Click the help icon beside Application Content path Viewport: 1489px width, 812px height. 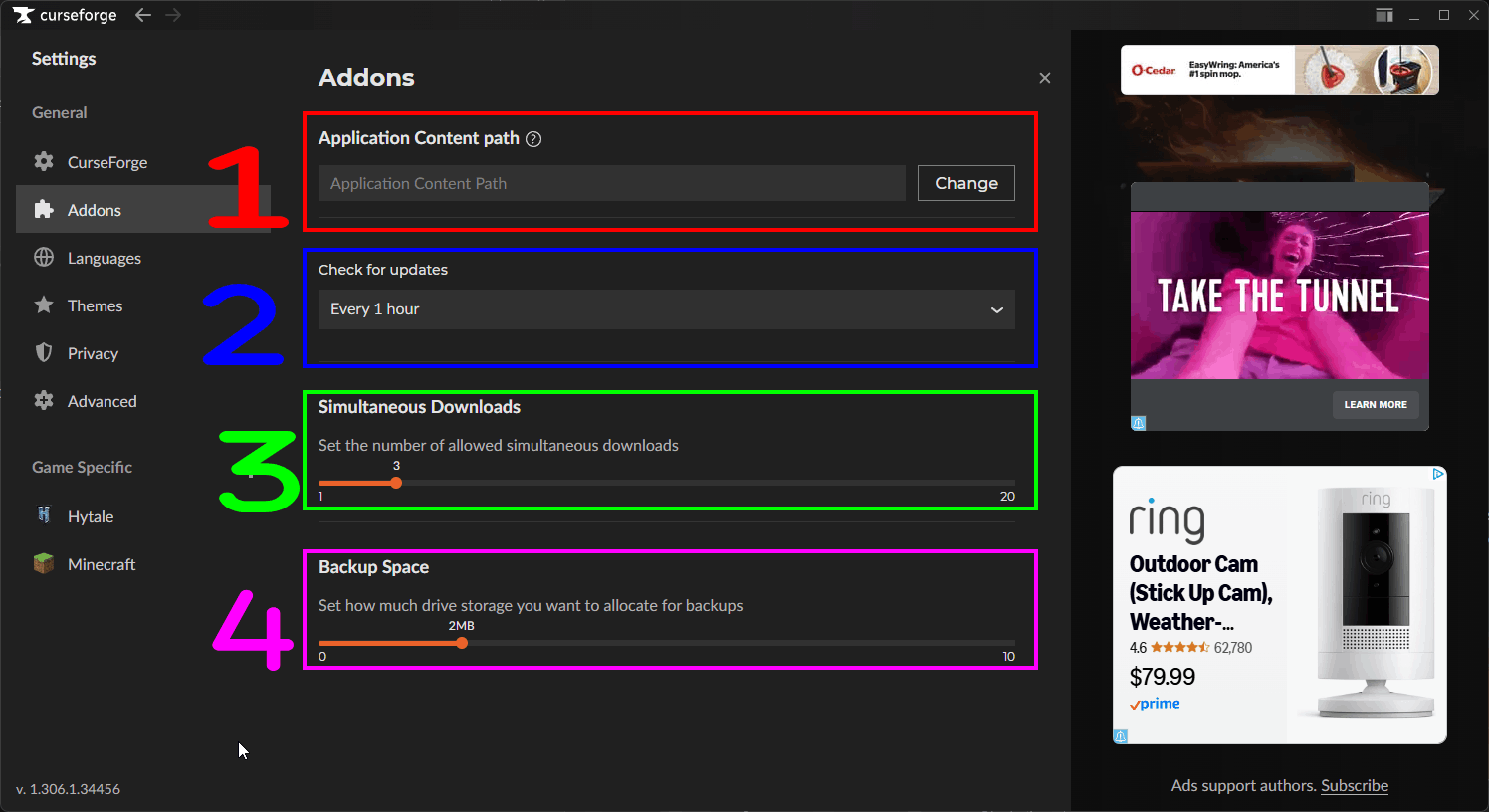[533, 139]
